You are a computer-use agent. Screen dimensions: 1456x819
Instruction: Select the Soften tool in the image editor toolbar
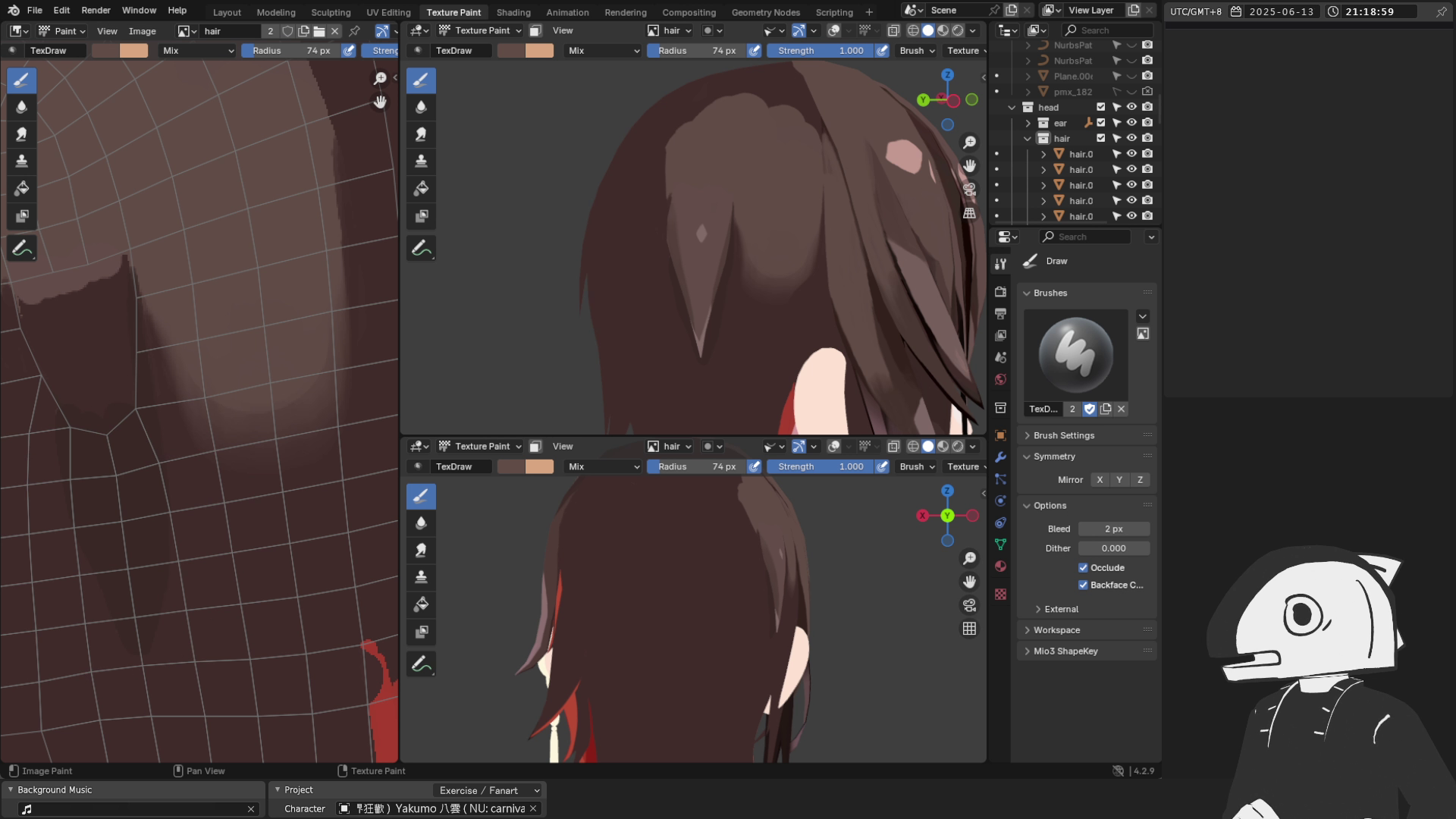(21, 107)
